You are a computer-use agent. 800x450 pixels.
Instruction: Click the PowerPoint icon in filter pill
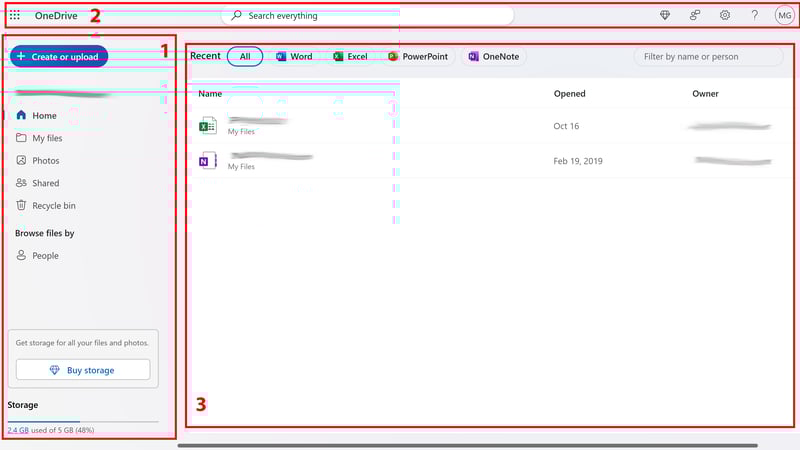click(393, 57)
